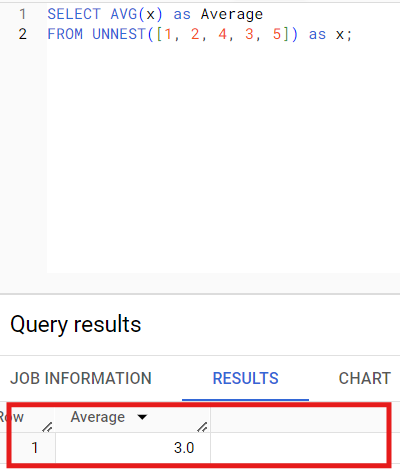Open the Average column sort dropdown arrow
The image size is (400, 475).
(142, 417)
